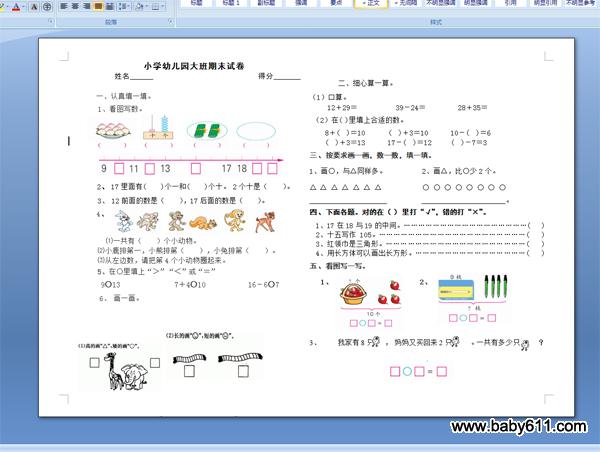Viewport: 600px width, 452px height.
Task: Apply the 无间隔 style
Action: [406, 3]
